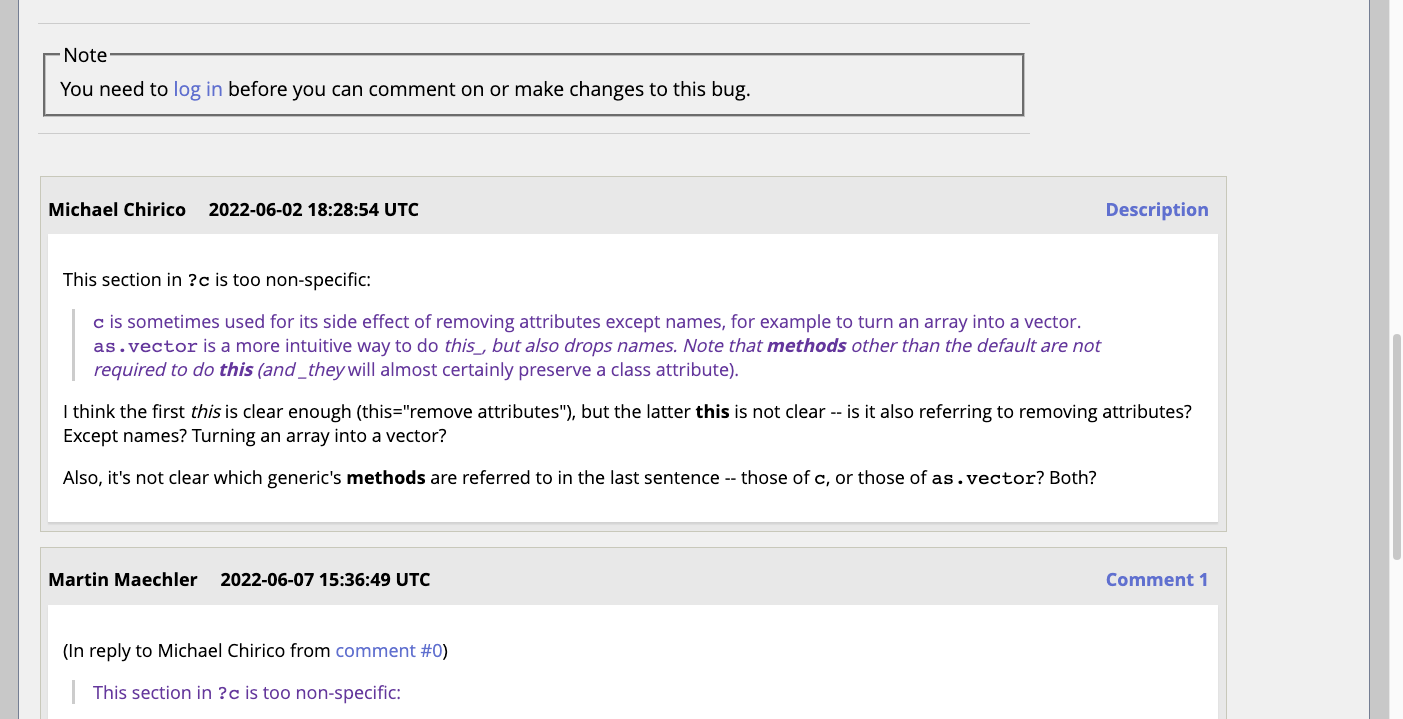The height and width of the screenshot is (719, 1403).
Task: Open the "Description" permalink
Action: pos(1156,210)
